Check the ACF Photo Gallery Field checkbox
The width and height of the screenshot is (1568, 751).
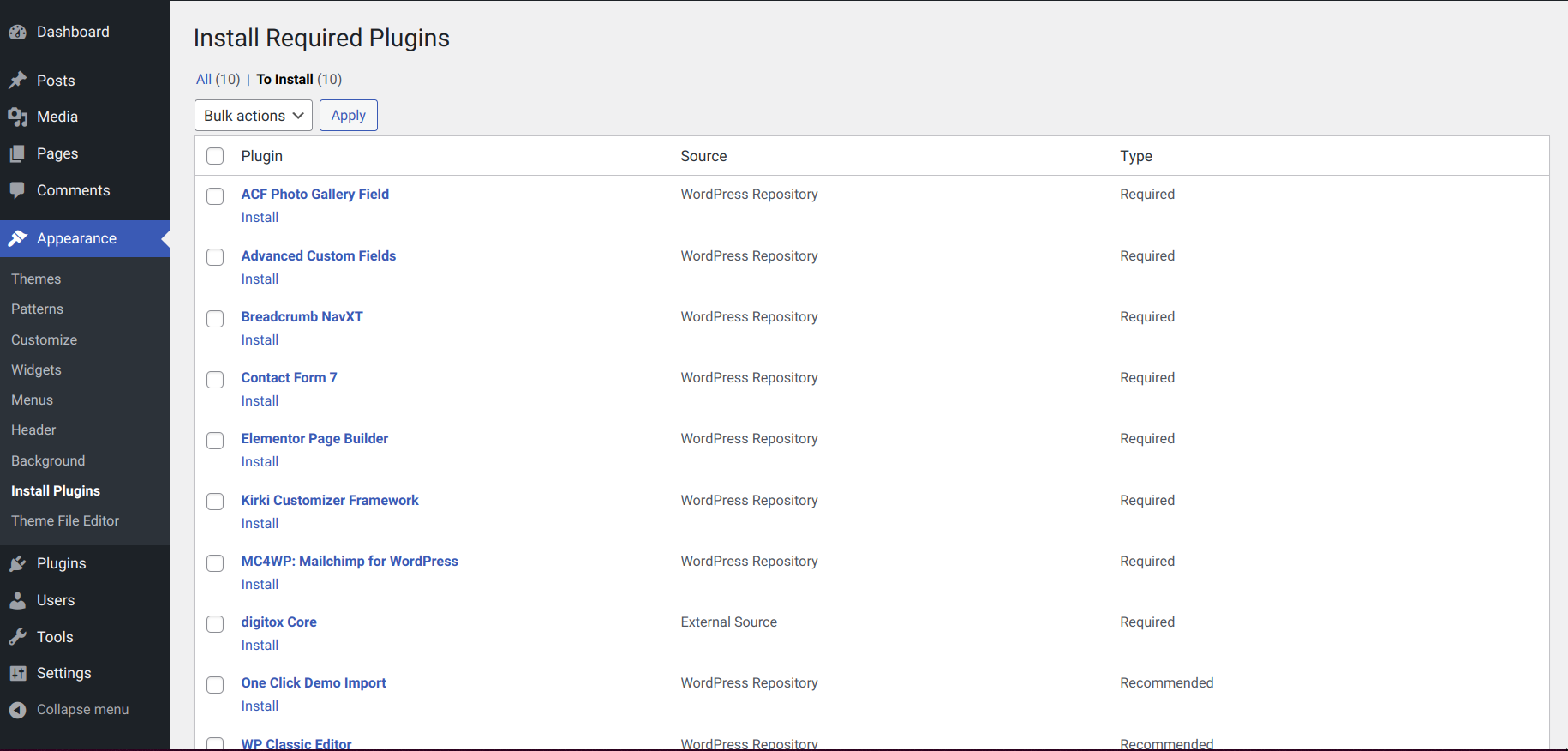tap(215, 196)
